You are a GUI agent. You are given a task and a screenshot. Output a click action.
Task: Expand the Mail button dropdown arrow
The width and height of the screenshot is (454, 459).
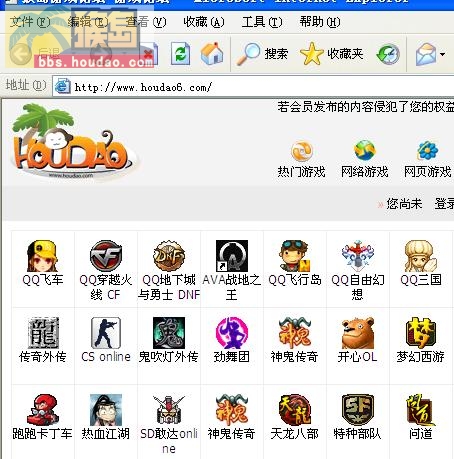click(x=443, y=54)
